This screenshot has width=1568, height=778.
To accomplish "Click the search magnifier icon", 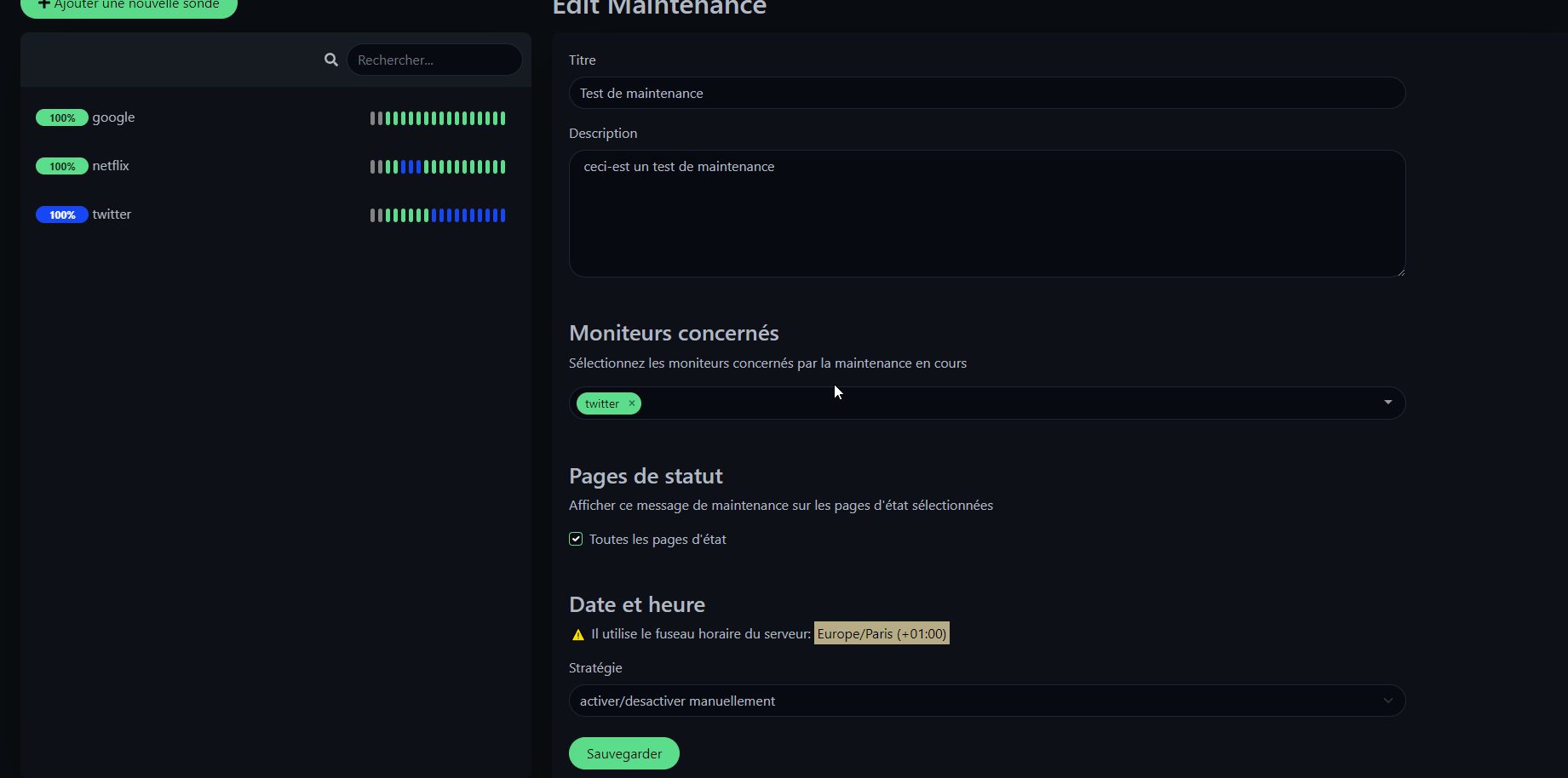I will click(x=331, y=60).
